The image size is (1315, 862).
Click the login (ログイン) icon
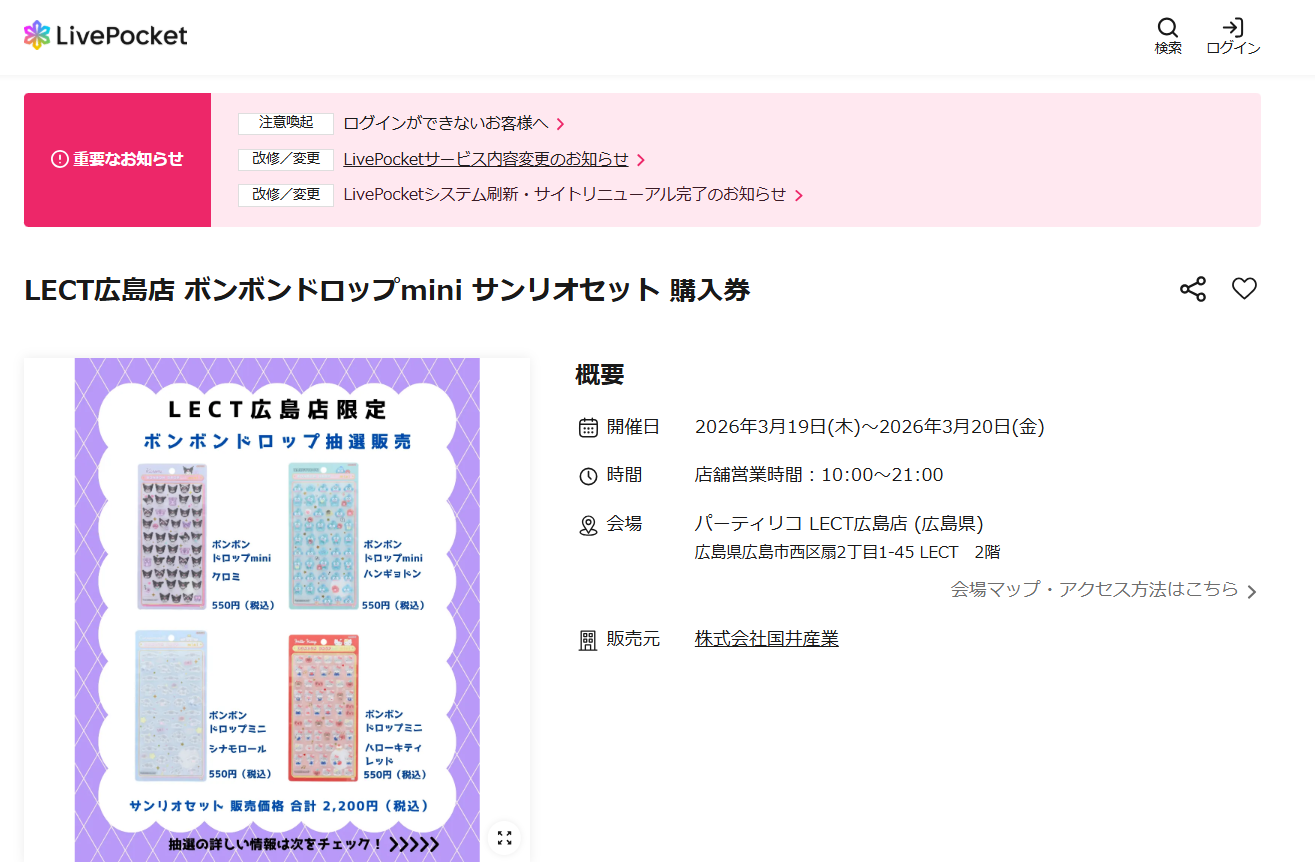(1233, 28)
